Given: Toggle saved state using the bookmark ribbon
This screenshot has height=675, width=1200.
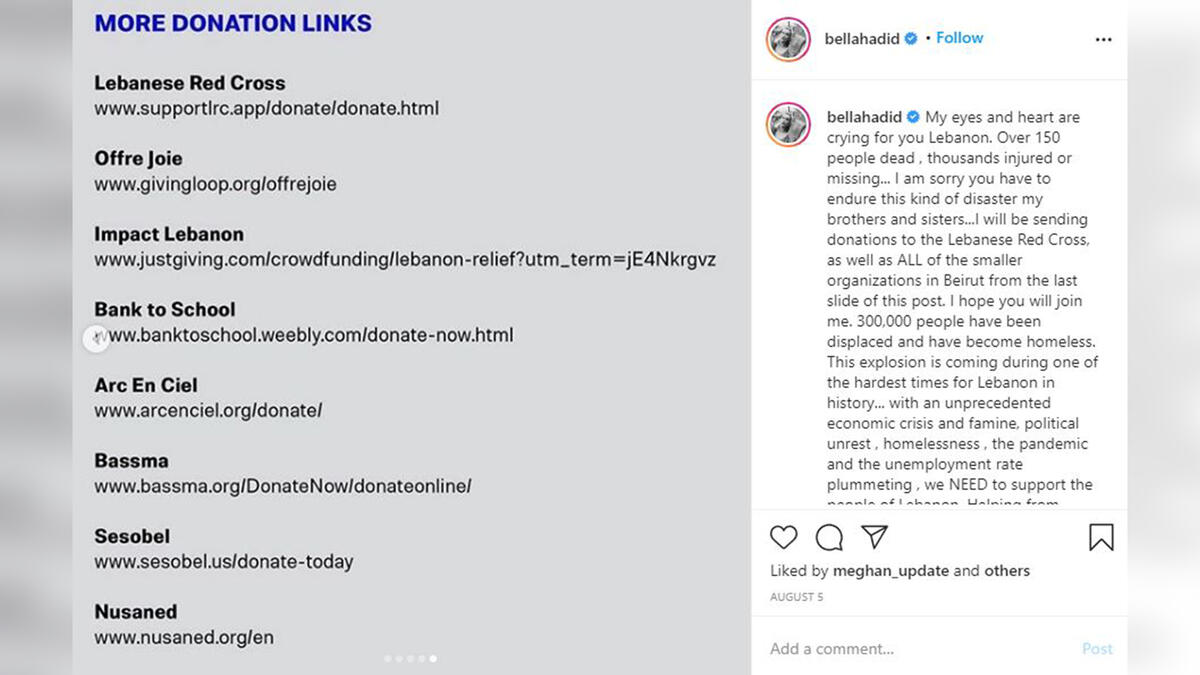Looking at the screenshot, I should pyautogui.click(x=1102, y=537).
